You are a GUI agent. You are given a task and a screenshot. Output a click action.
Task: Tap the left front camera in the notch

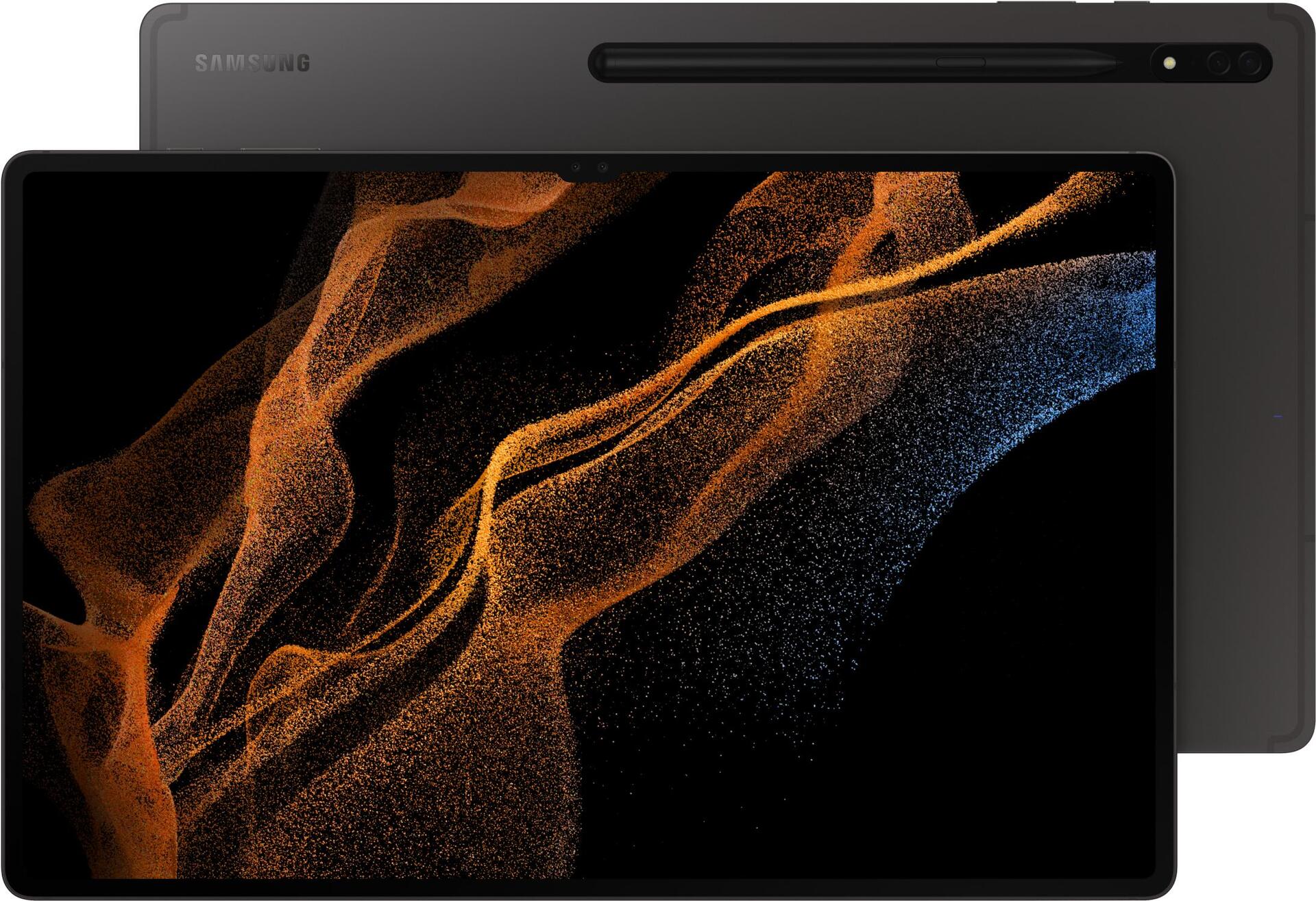pyautogui.click(x=576, y=167)
